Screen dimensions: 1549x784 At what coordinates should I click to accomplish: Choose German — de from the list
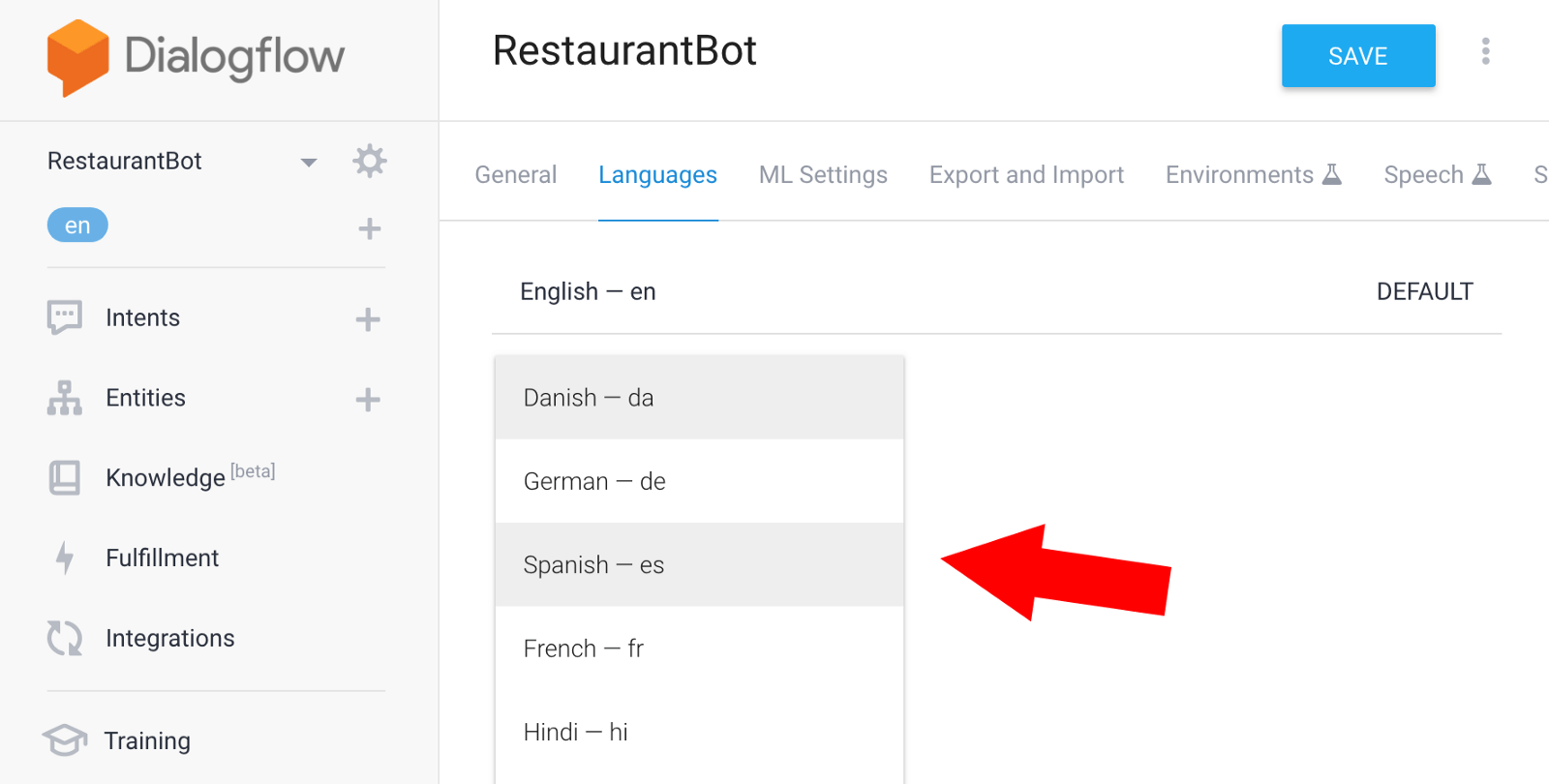699,481
